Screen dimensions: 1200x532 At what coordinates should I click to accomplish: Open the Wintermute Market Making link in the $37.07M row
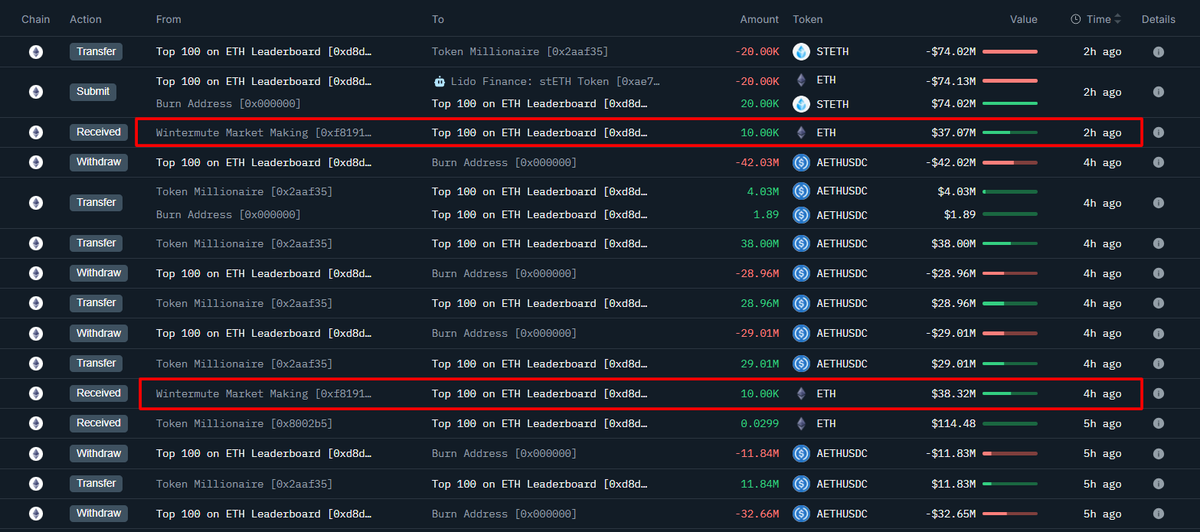tap(264, 132)
